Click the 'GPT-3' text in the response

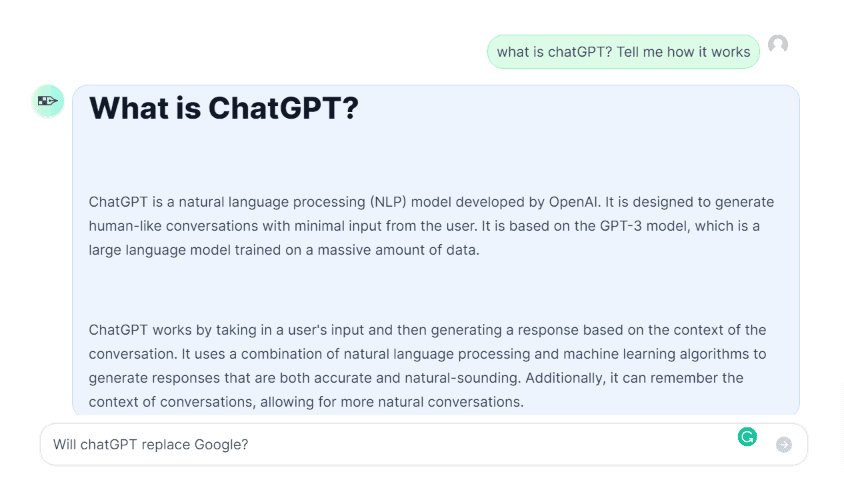point(621,226)
